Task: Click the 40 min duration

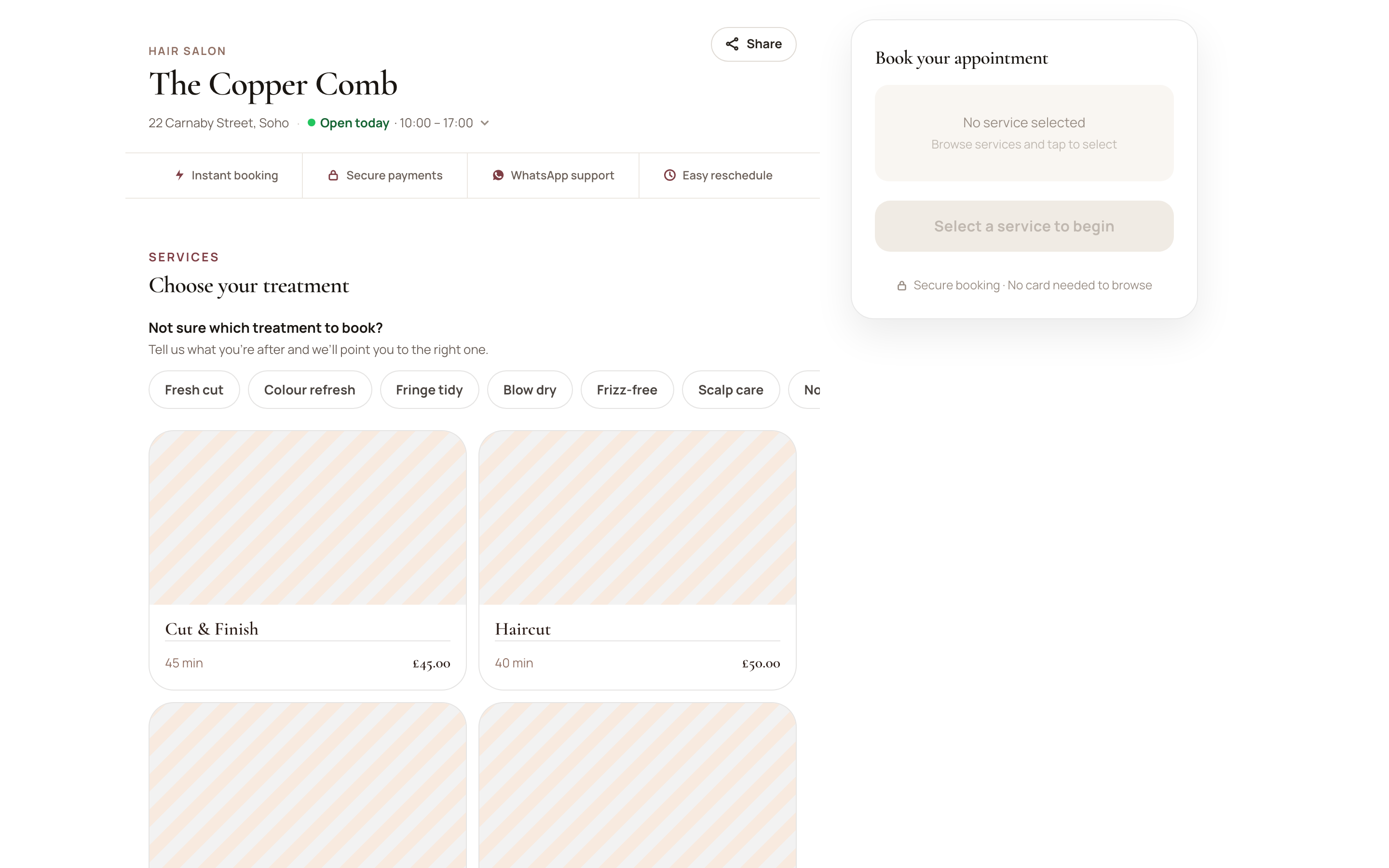Action: 514,663
